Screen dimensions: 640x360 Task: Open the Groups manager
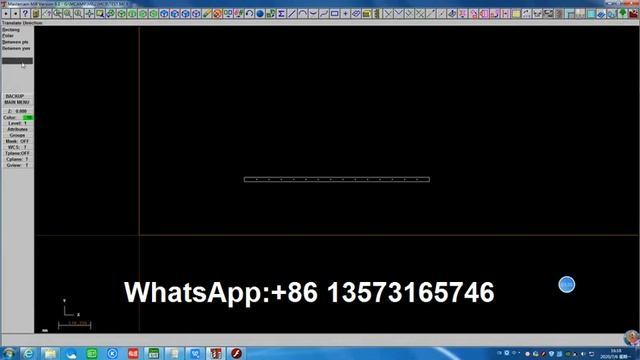coord(18,135)
